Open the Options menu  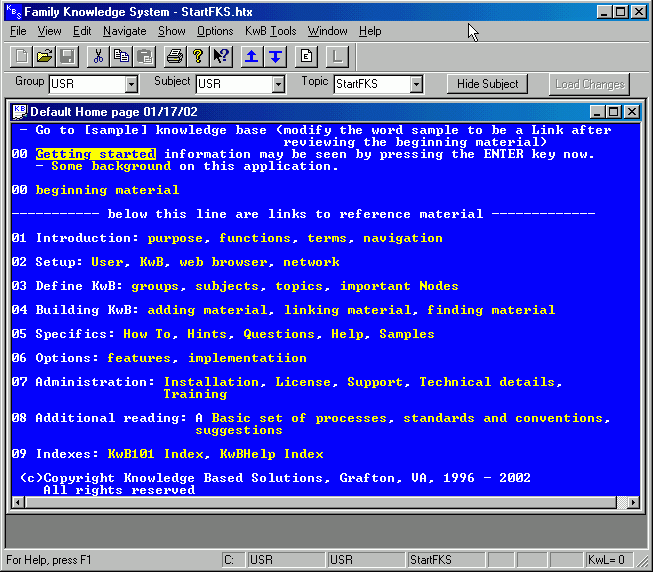(x=215, y=31)
